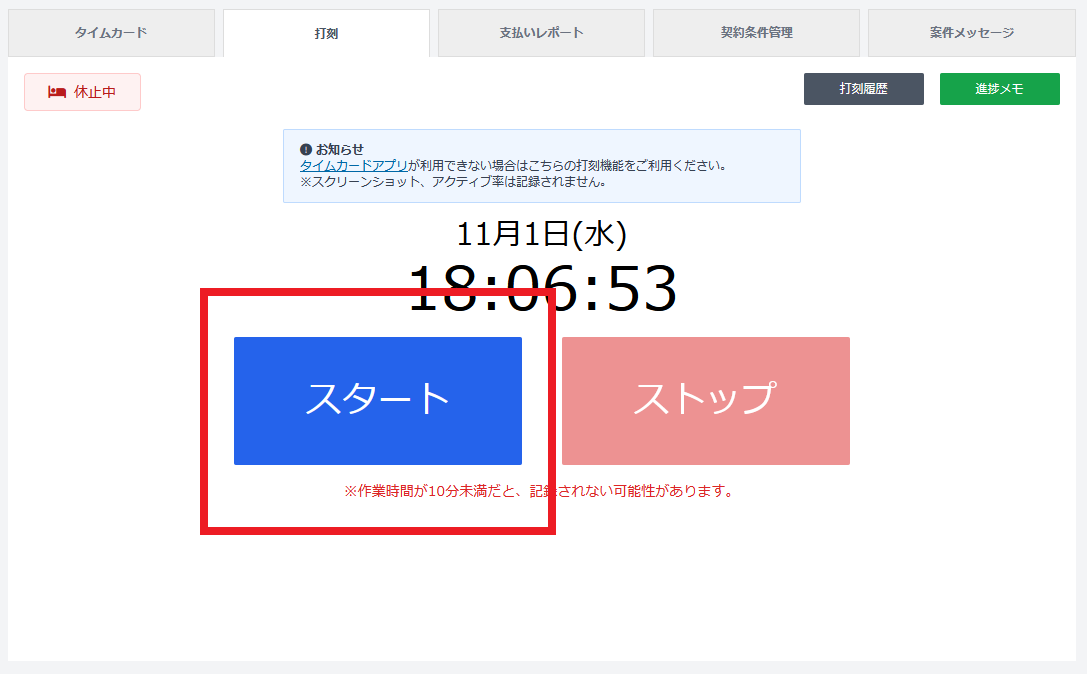Open the green 進捗メモ button
The height and width of the screenshot is (674, 1087).
pos(999,89)
